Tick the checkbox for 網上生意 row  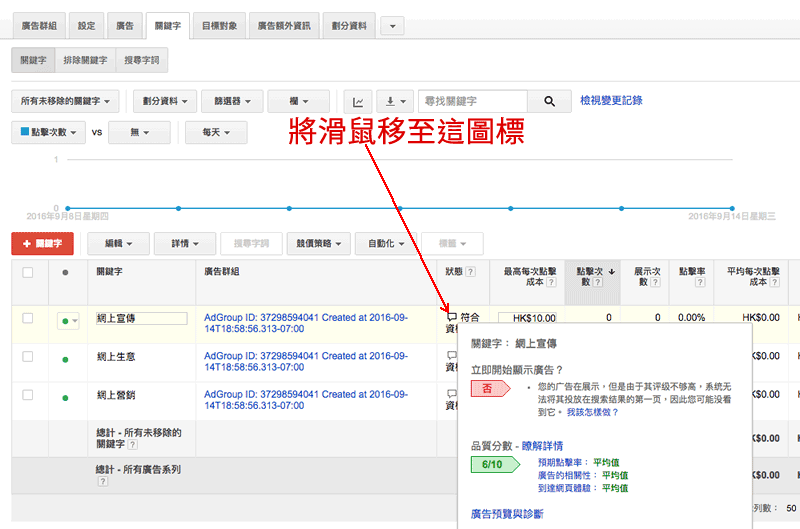pos(28,357)
